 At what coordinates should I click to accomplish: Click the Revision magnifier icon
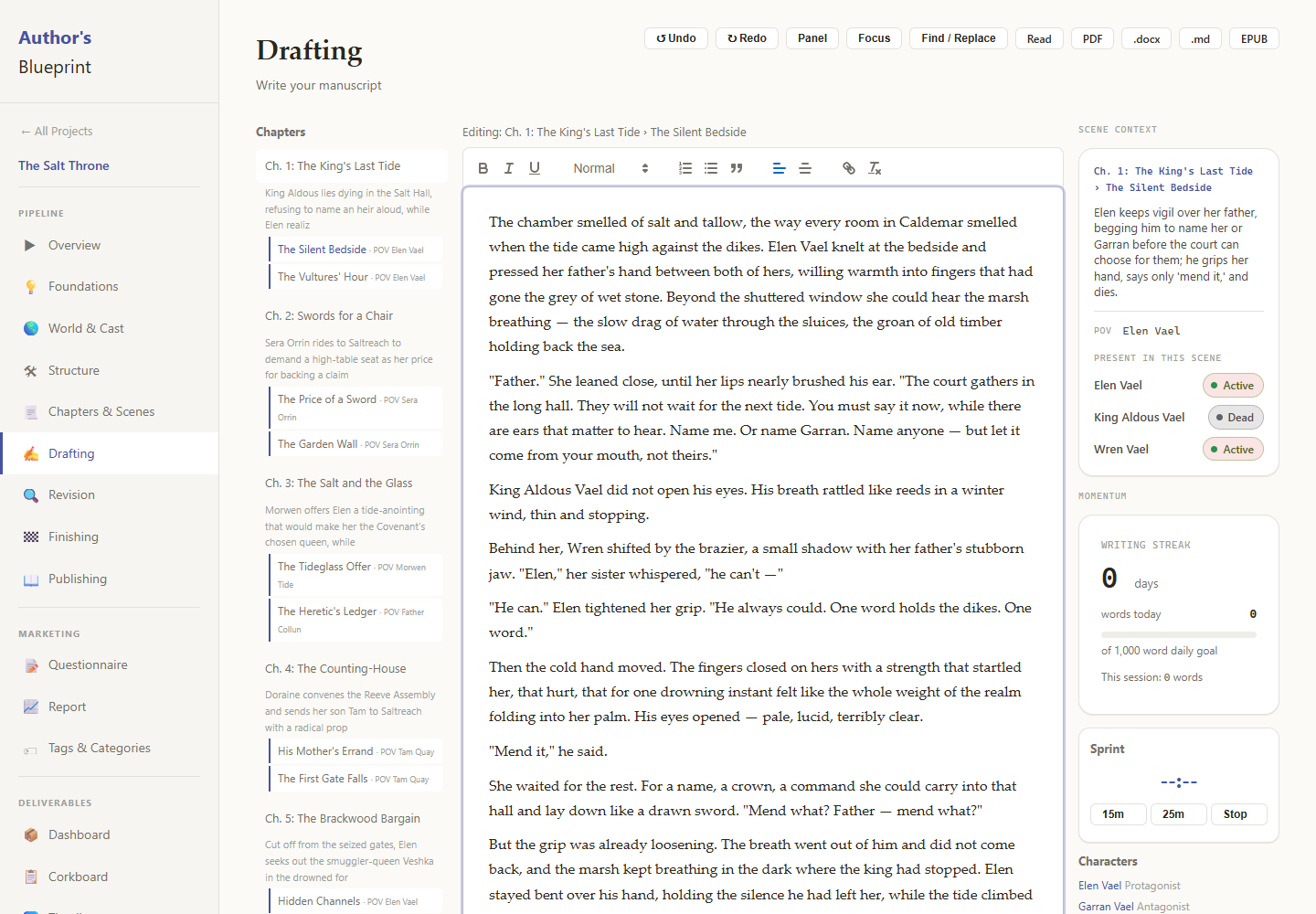point(30,495)
